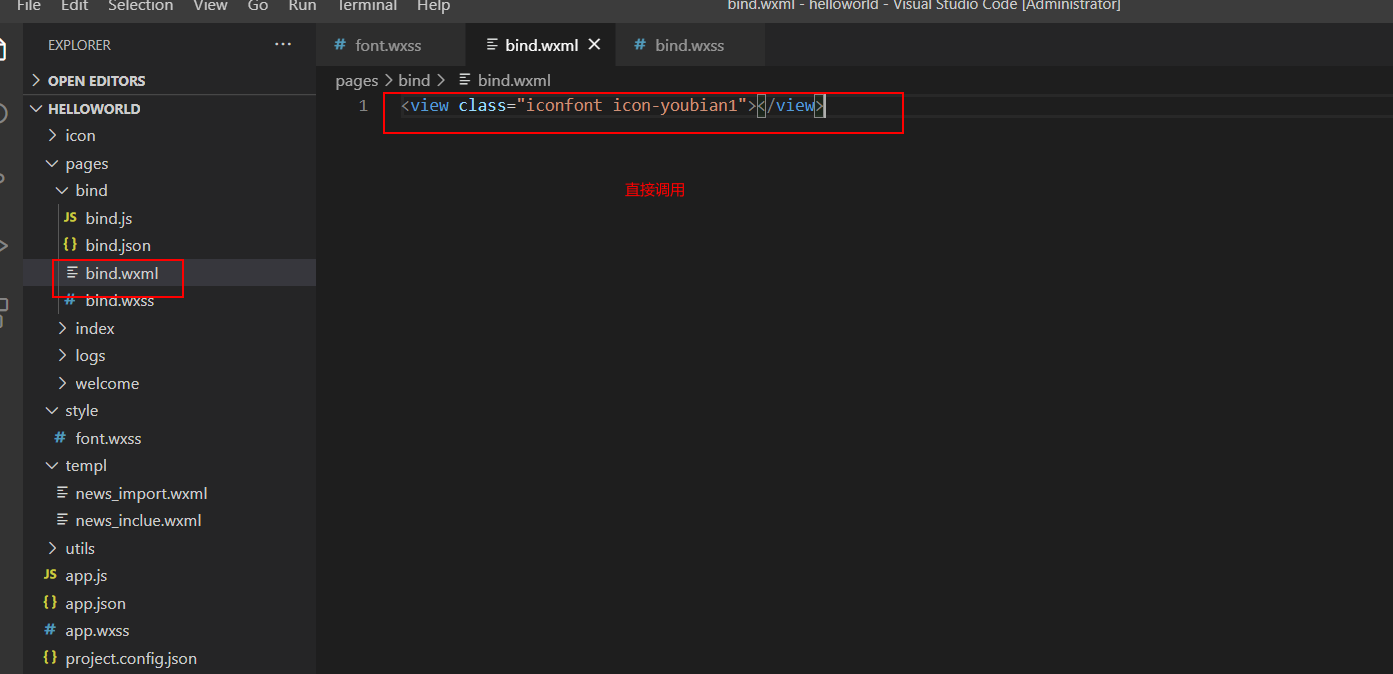Open font.wxss under the style folder
The image size is (1393, 674).
point(109,438)
